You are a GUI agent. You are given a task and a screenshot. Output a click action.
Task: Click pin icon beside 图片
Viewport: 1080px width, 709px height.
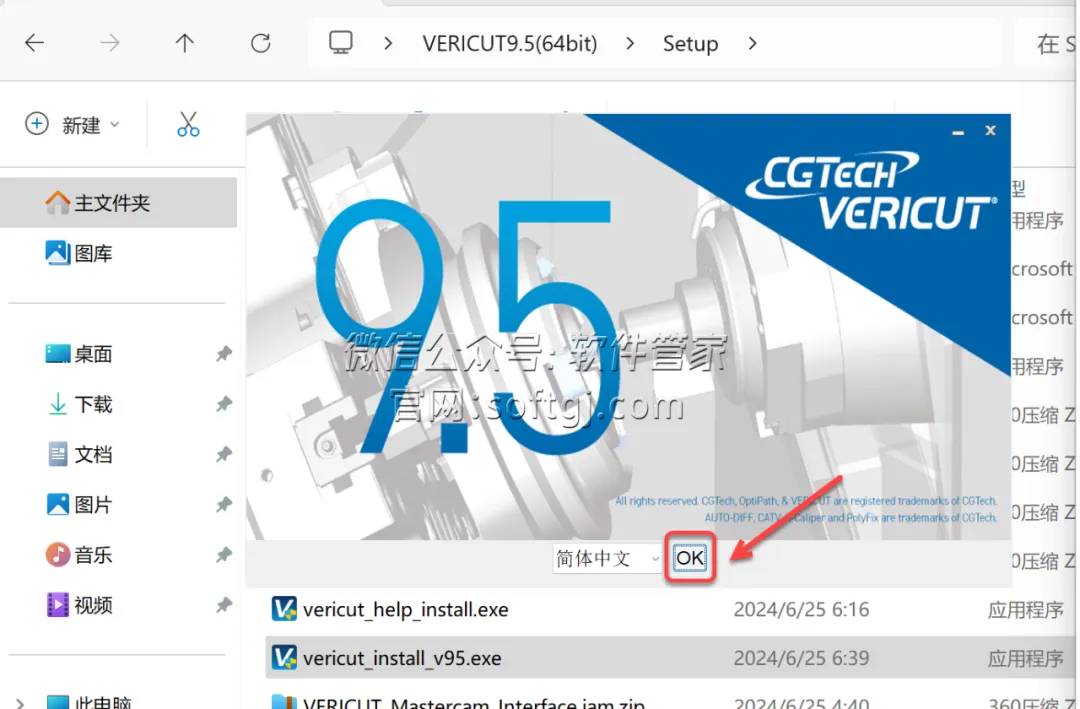[x=223, y=505]
